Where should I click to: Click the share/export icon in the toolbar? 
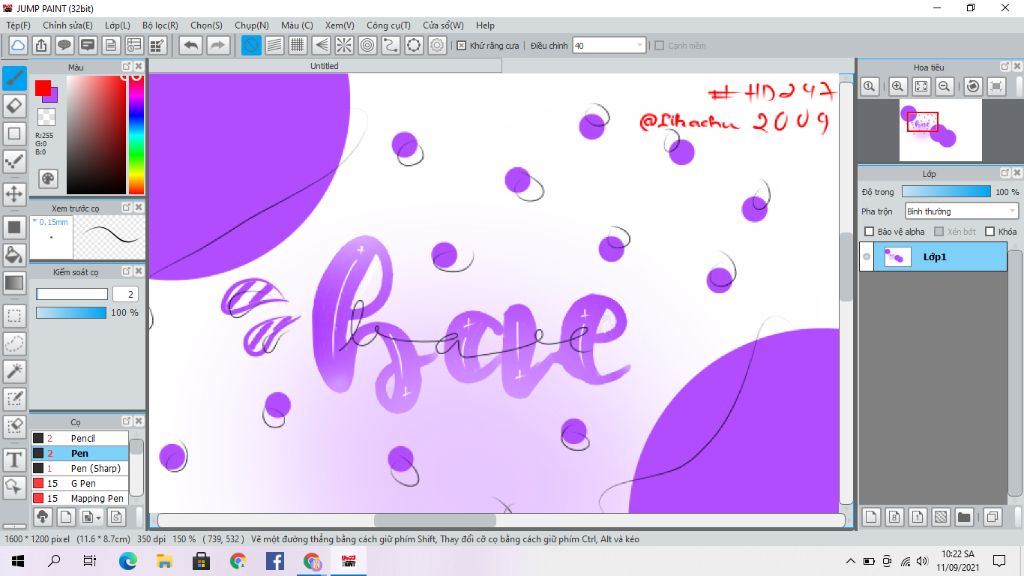click(41, 45)
